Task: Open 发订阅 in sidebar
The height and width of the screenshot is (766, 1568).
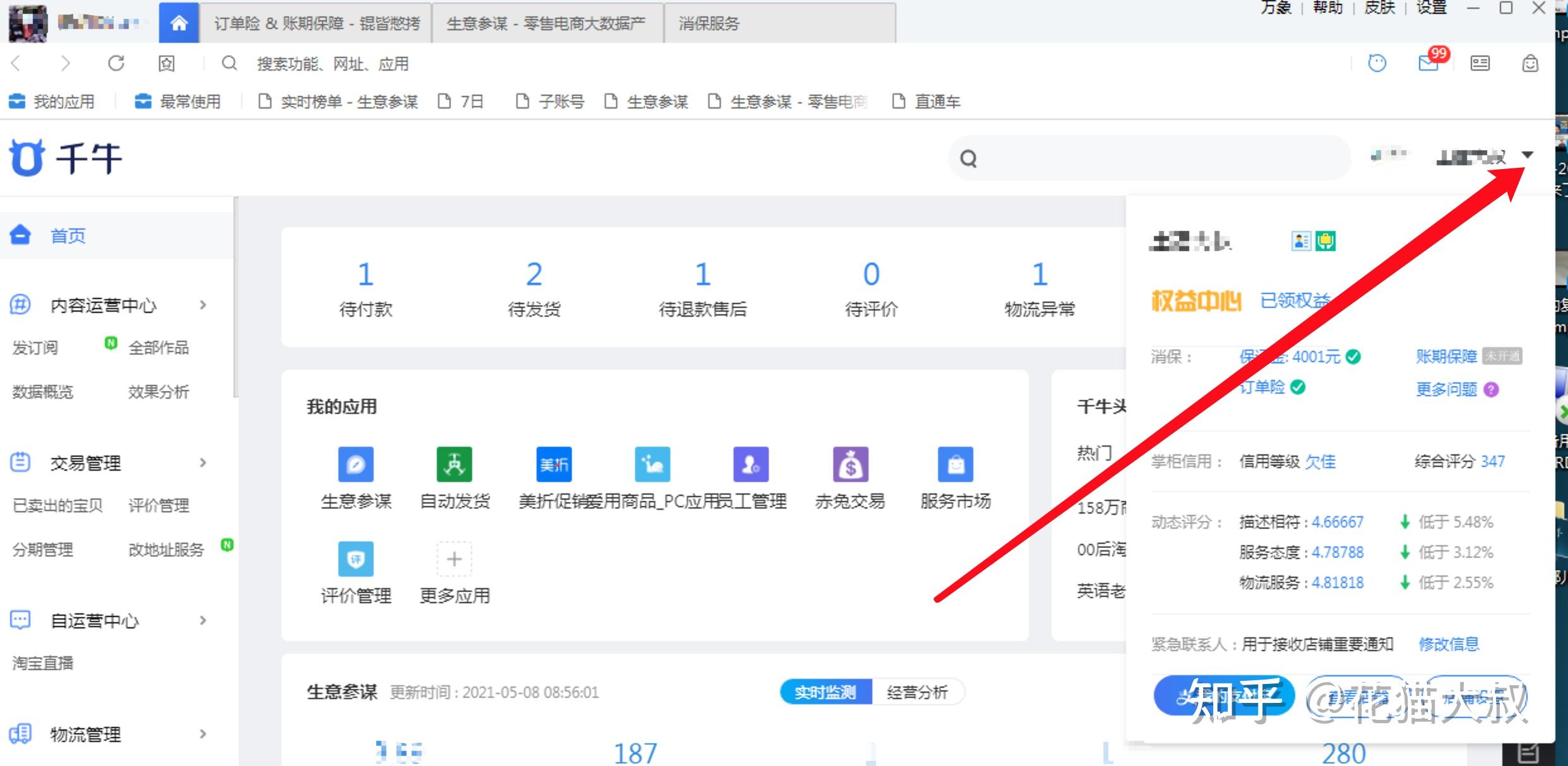Action: [35, 348]
